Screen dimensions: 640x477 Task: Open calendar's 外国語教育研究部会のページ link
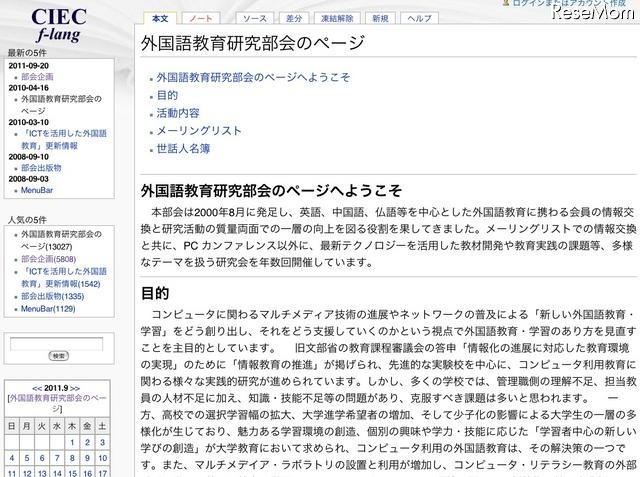pos(57,403)
